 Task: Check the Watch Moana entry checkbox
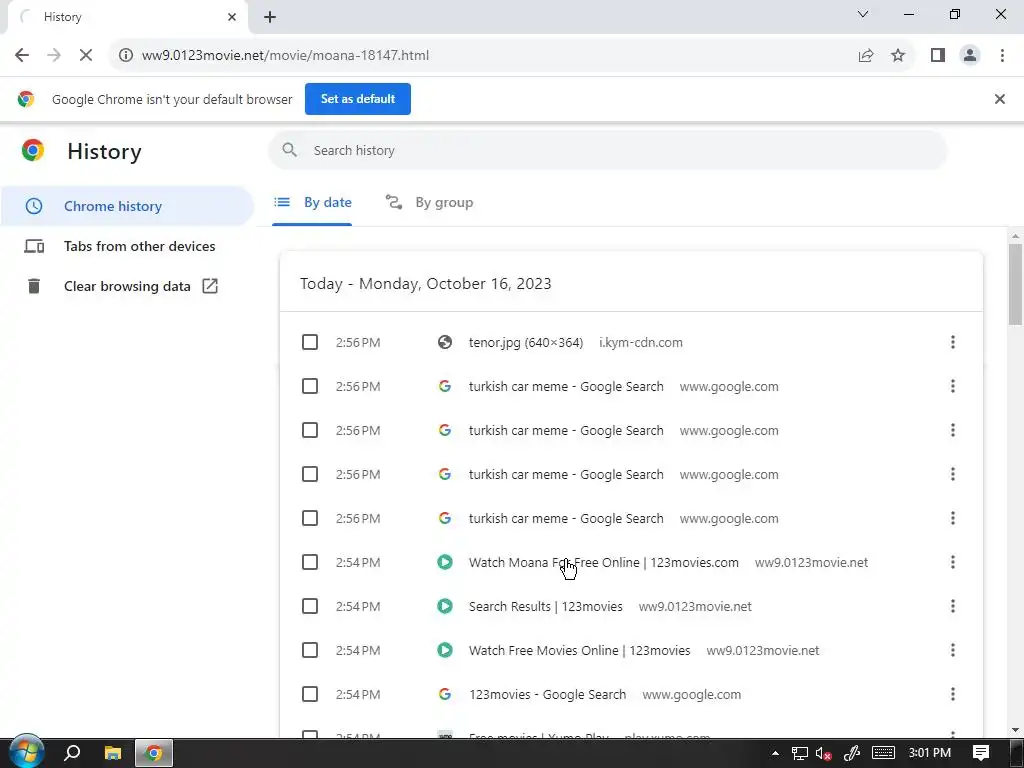tap(310, 562)
